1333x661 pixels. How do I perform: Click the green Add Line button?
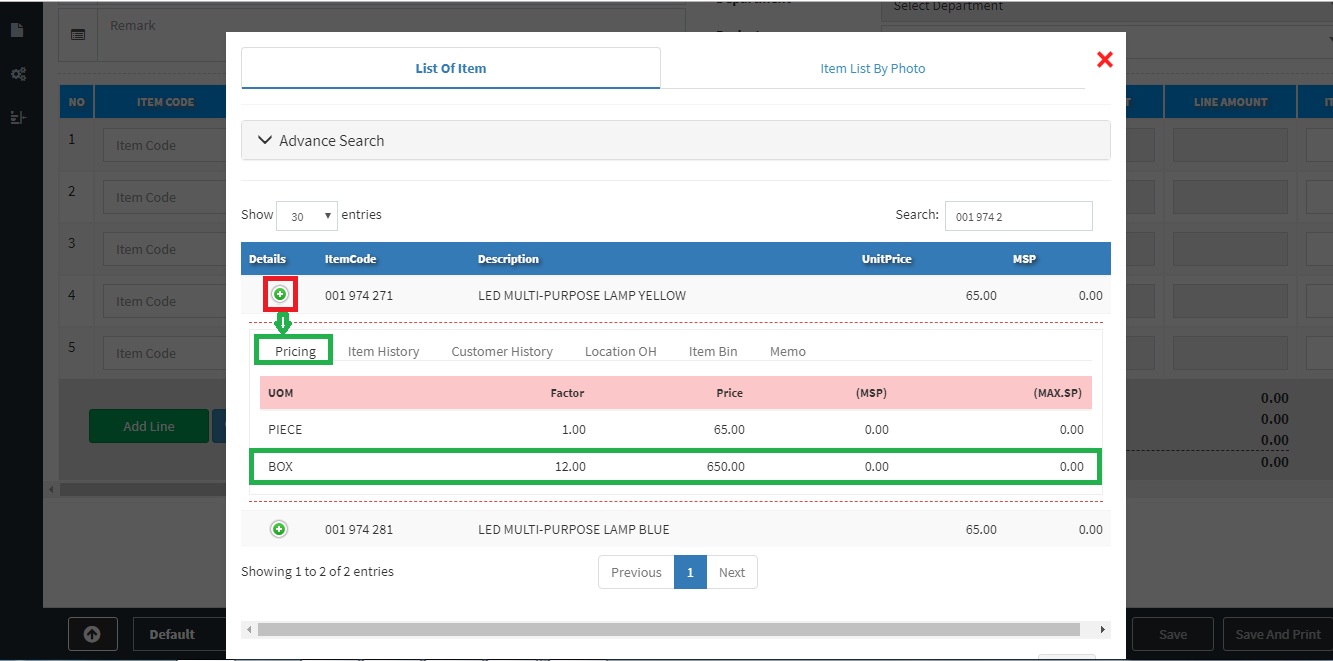pyautogui.click(x=149, y=426)
